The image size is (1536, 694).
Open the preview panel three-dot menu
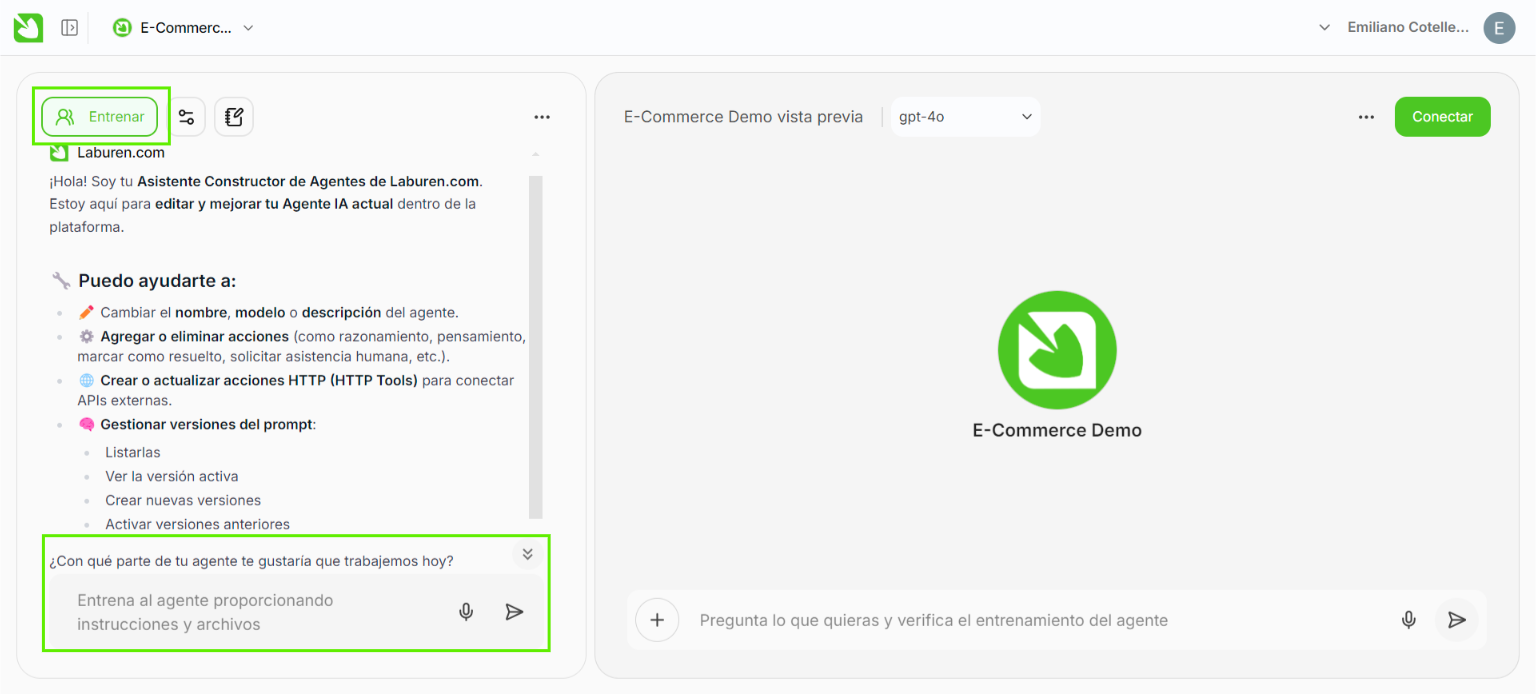(x=1366, y=117)
